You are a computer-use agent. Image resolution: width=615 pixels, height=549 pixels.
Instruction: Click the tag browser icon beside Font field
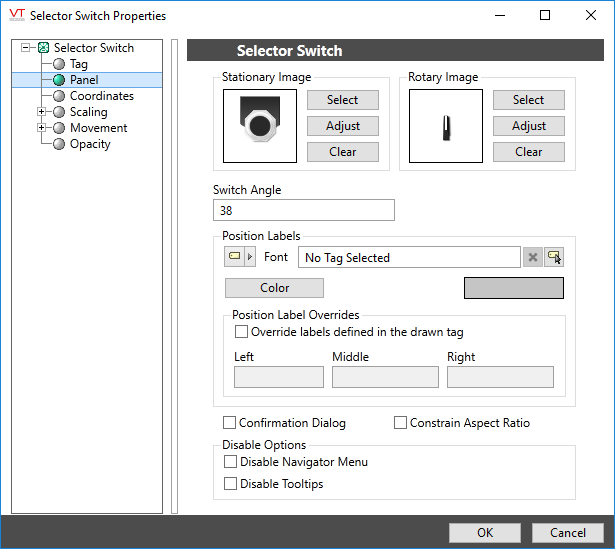pyautogui.click(x=555, y=257)
